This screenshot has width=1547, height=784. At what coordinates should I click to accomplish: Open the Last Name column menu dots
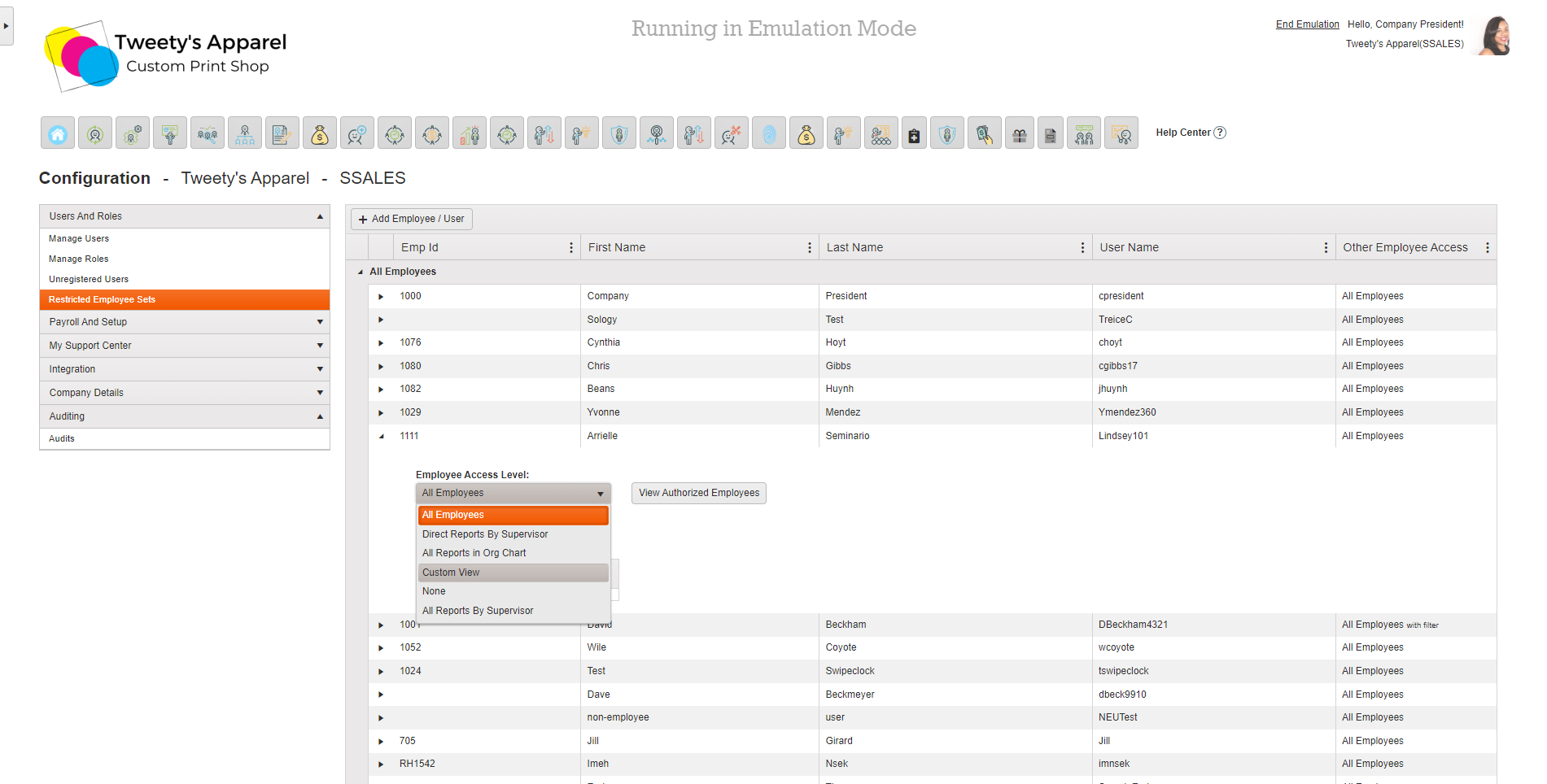point(1082,247)
